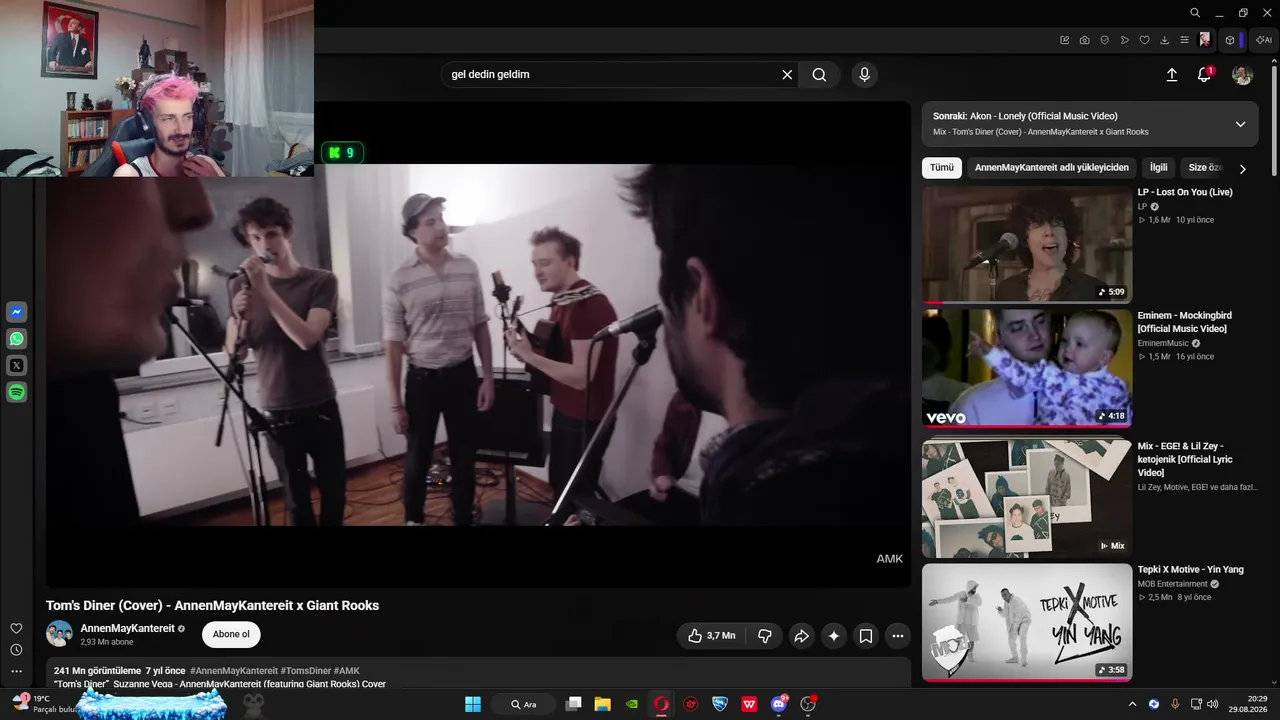Open the Opera extensions cube icon
Image resolution: width=1280 pixels, height=720 pixels.
tap(1230, 40)
